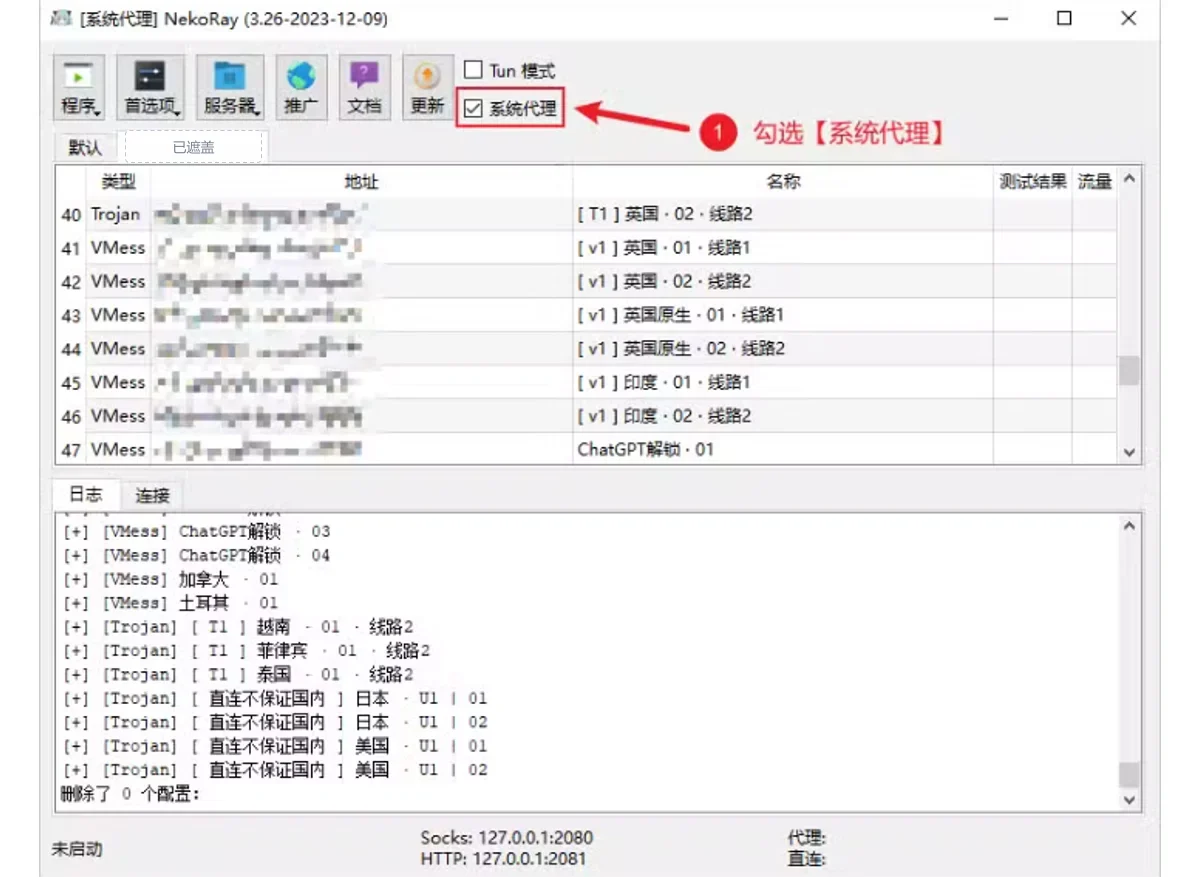Click log line 美国 · U1 | 02
Image resolution: width=1200 pixels, height=877 pixels.
pyautogui.click(x=275, y=770)
